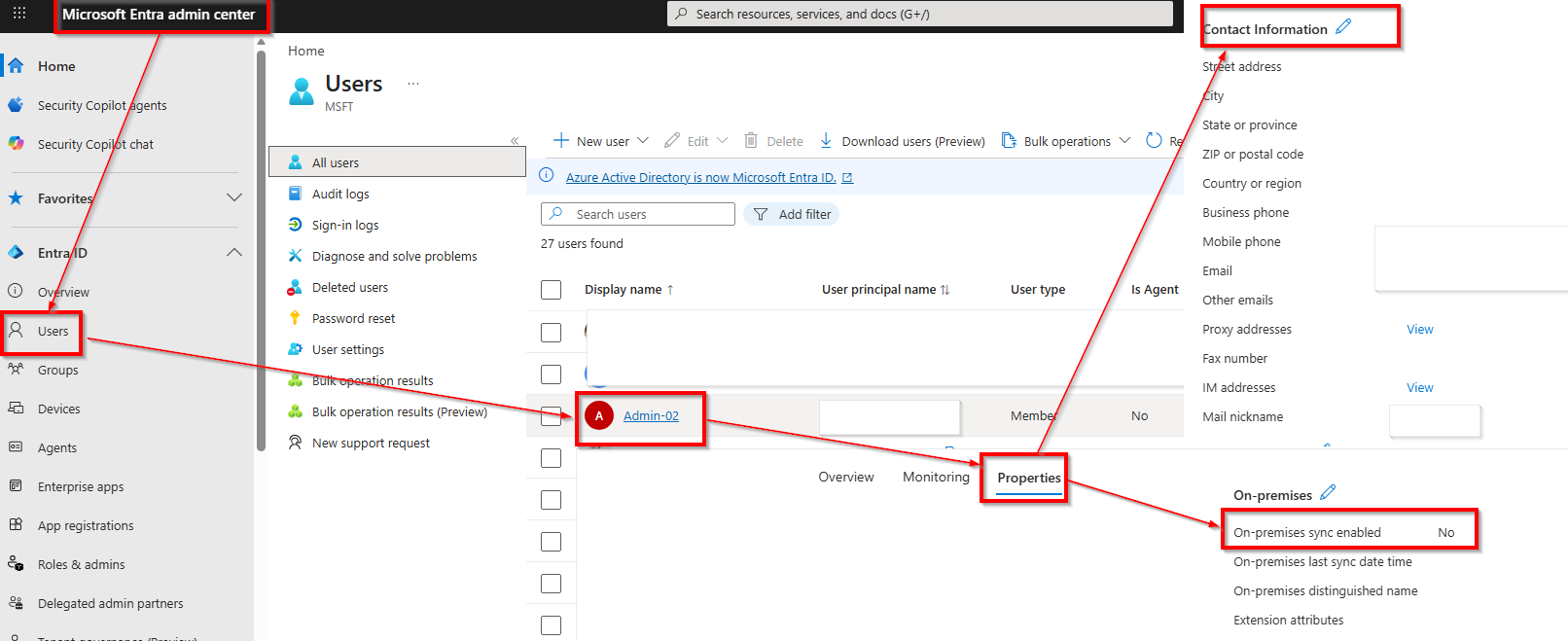This screenshot has width=1568, height=641.
Task: Tick the checkbox in the row below Admin-02
Action: tap(551, 458)
